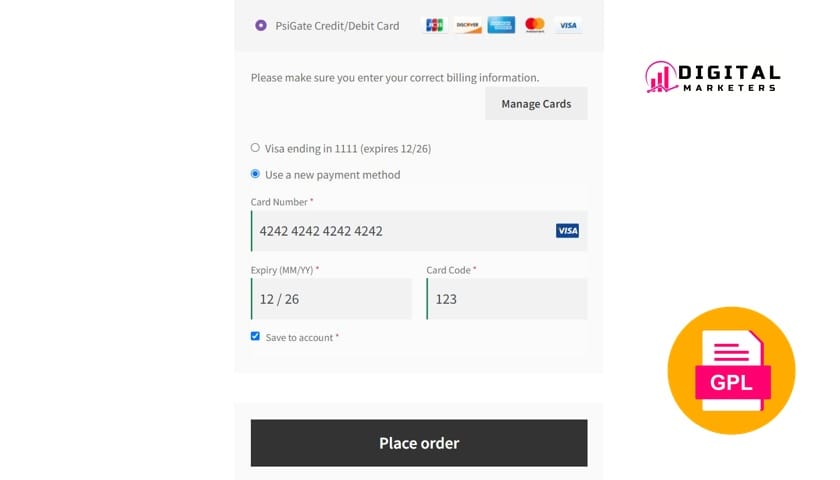Select saved Visa ending in 1111
Viewport: 840px width, 480px height.
coord(255,148)
